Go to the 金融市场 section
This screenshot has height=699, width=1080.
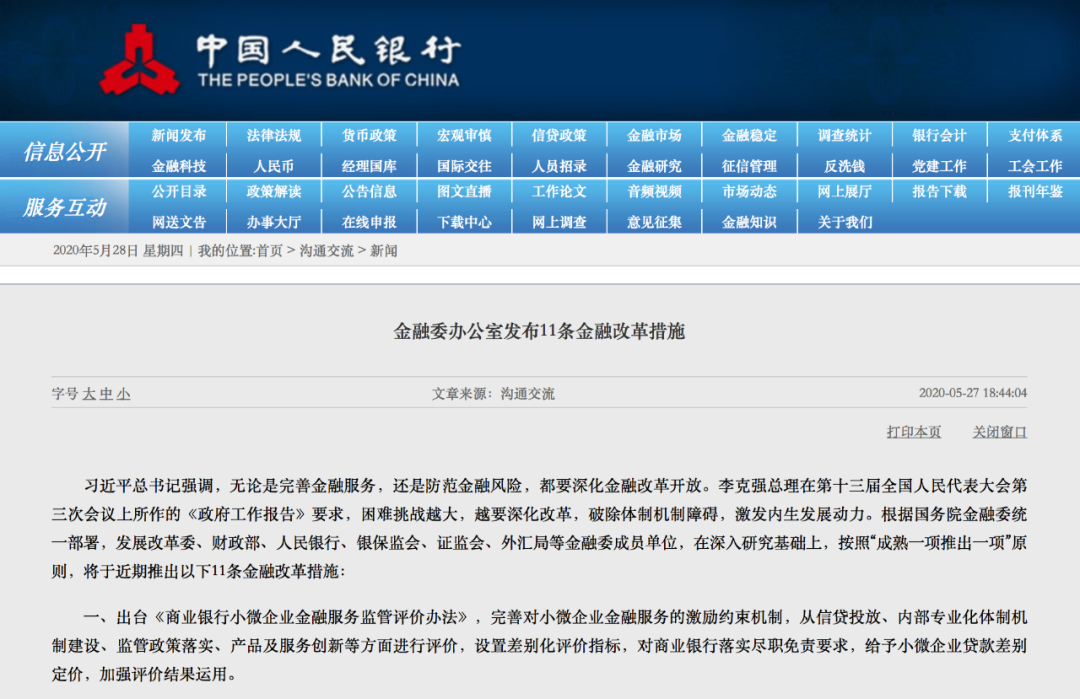coord(654,136)
